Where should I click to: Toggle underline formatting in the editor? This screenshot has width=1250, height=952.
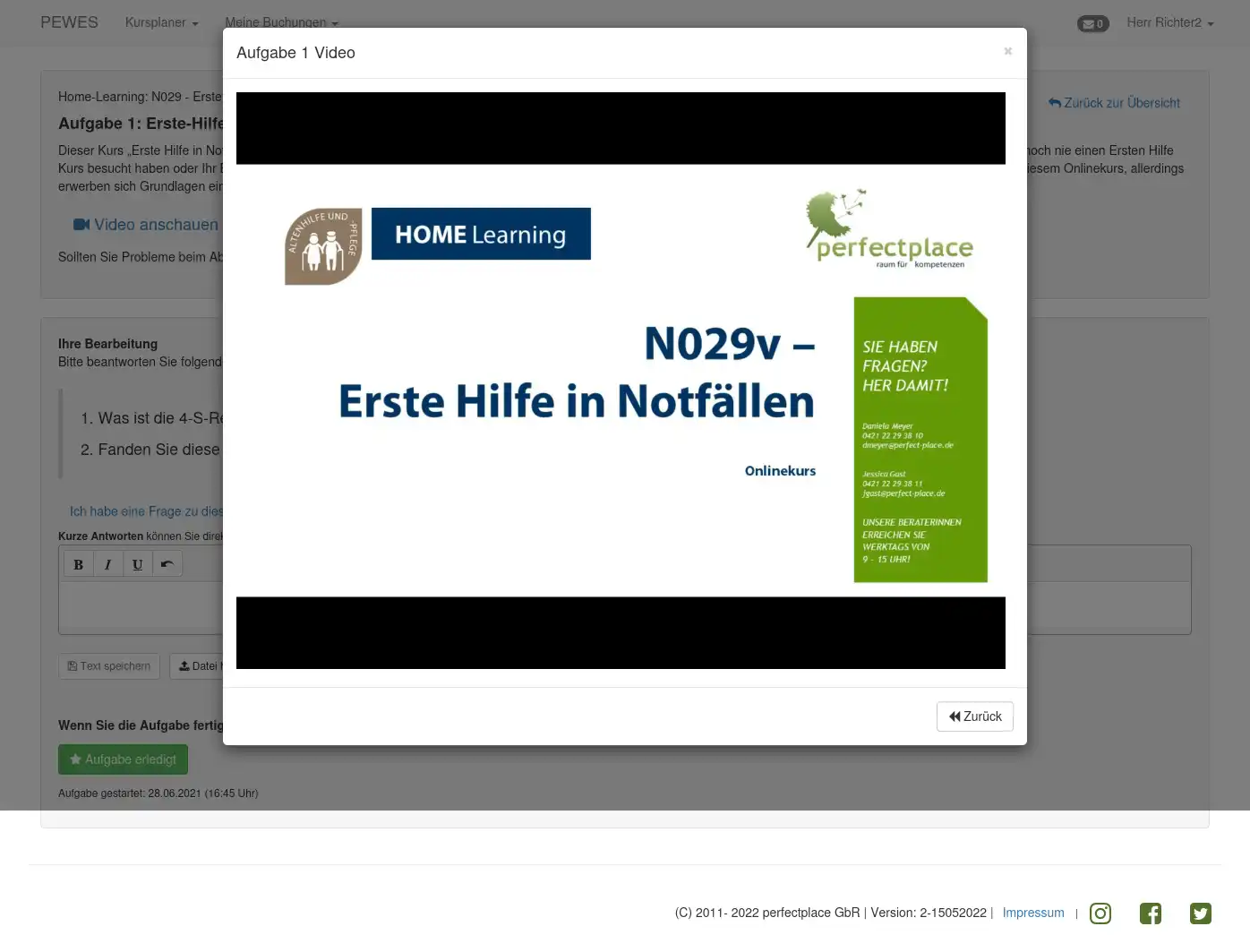137,564
